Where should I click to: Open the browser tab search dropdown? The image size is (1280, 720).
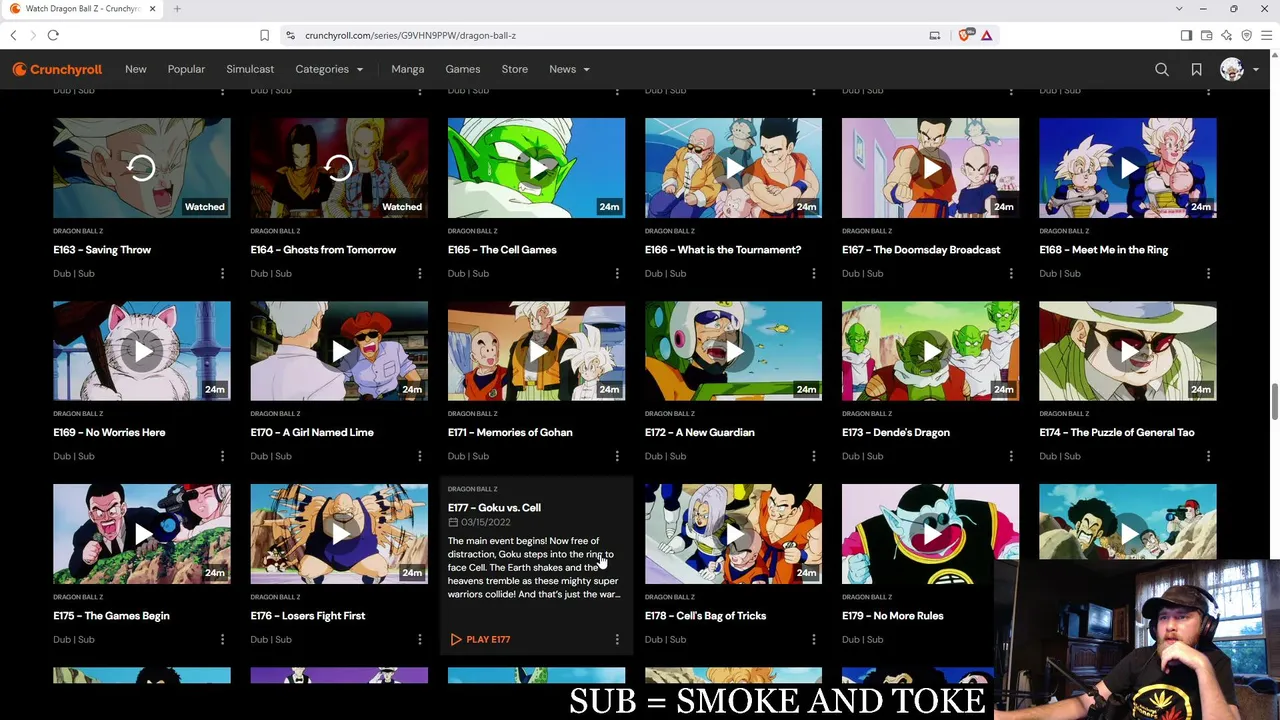[1179, 9]
